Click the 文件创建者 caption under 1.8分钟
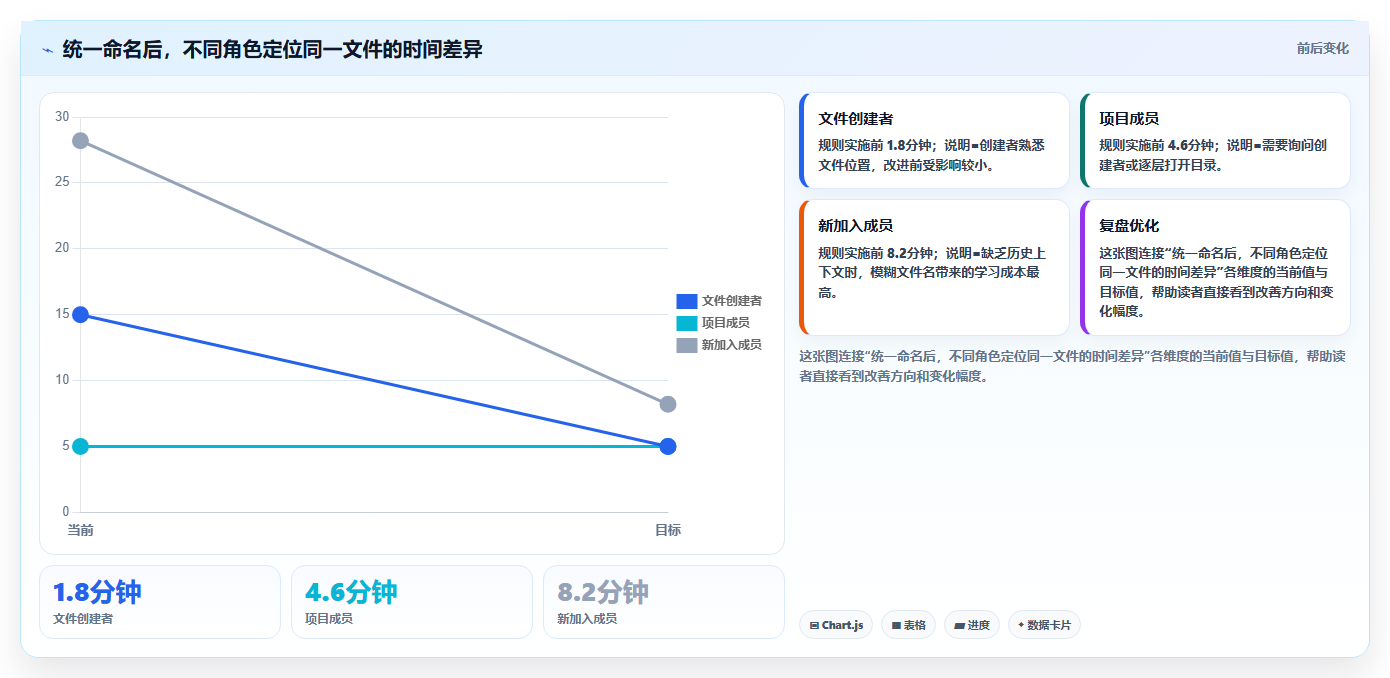1390x678 pixels. (x=83, y=619)
